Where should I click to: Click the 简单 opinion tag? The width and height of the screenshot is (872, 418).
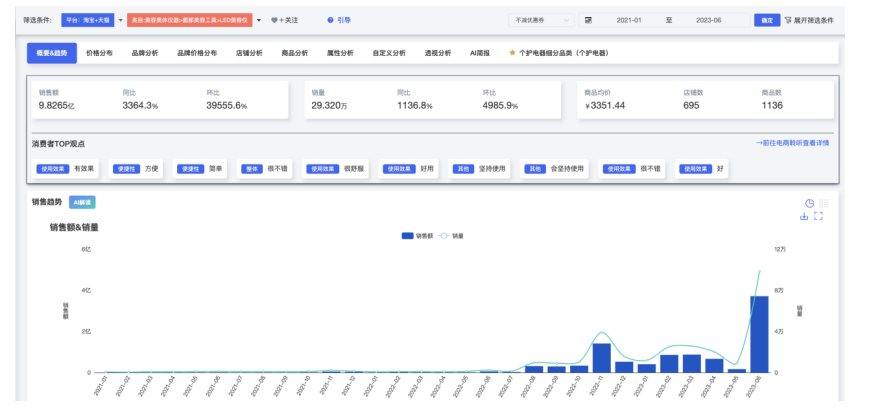tap(200, 169)
